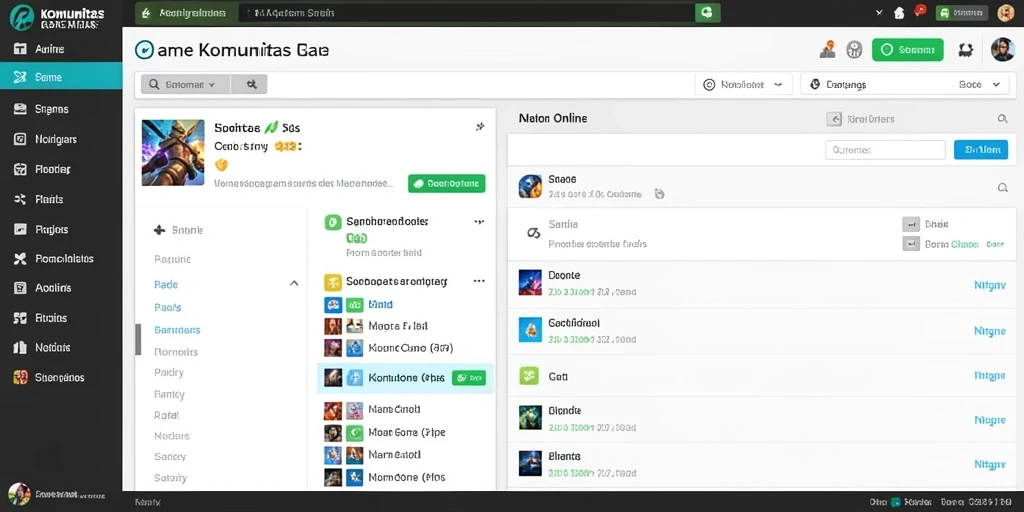Select the Moore Fı Ied list row

(x=405, y=326)
